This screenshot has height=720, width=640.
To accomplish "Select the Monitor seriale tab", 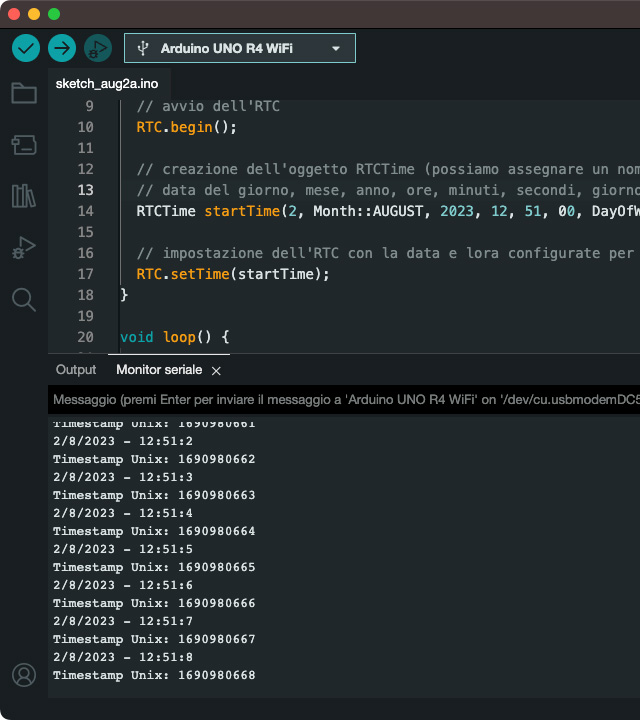I will pyautogui.click(x=158, y=370).
